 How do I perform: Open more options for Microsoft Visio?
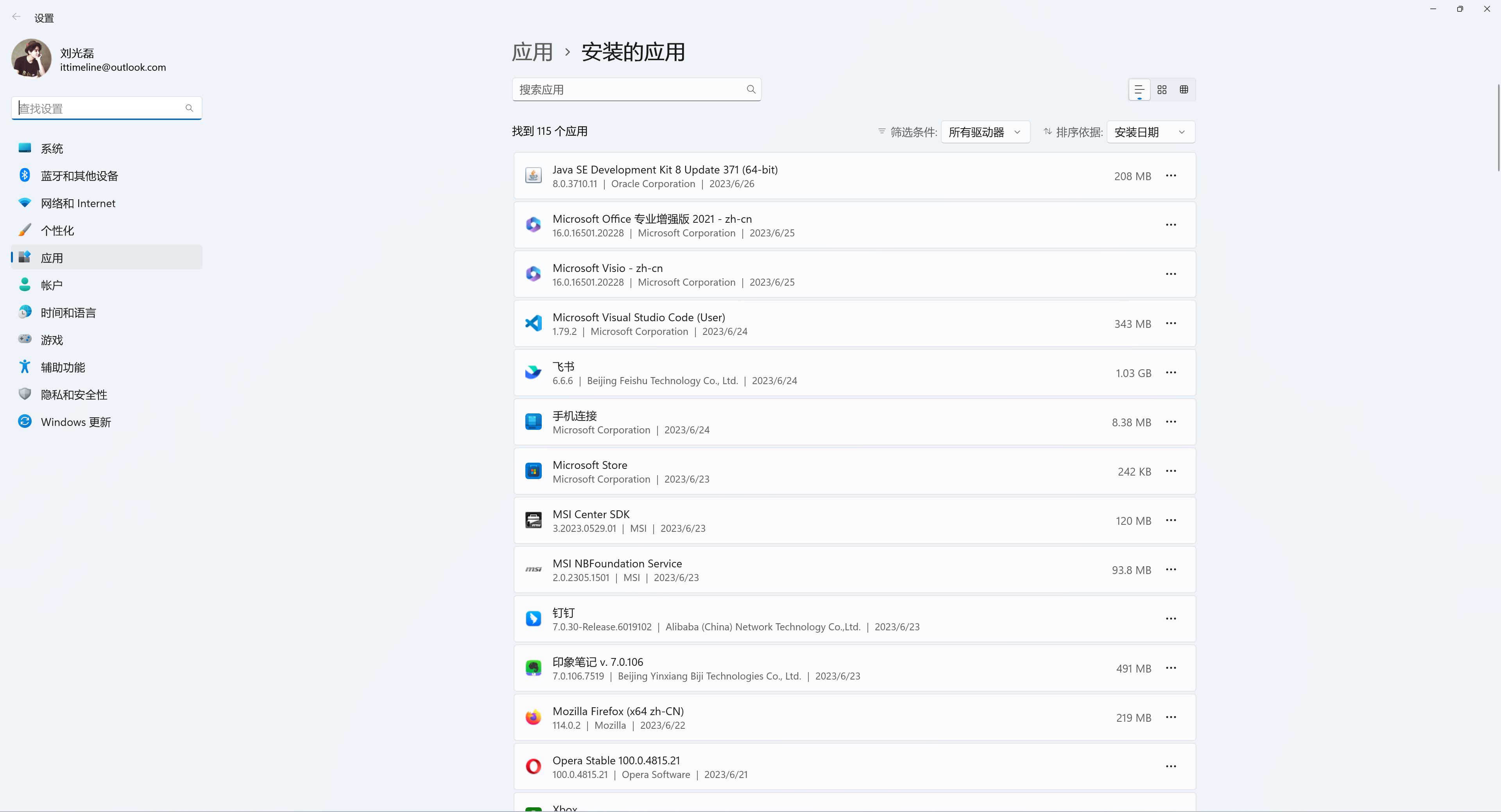pyautogui.click(x=1171, y=274)
